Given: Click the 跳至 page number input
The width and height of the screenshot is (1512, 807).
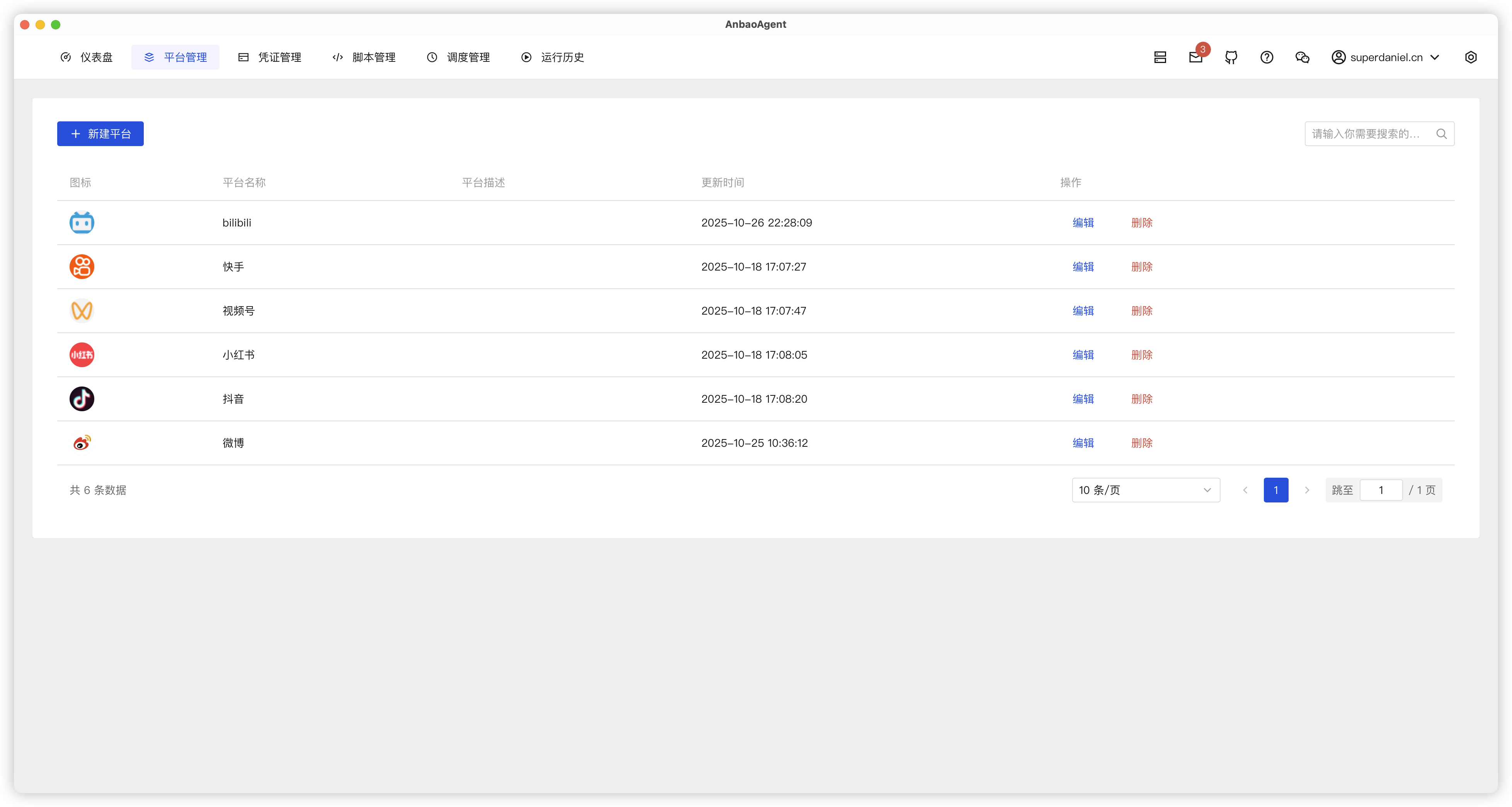Looking at the screenshot, I should tap(1381, 490).
